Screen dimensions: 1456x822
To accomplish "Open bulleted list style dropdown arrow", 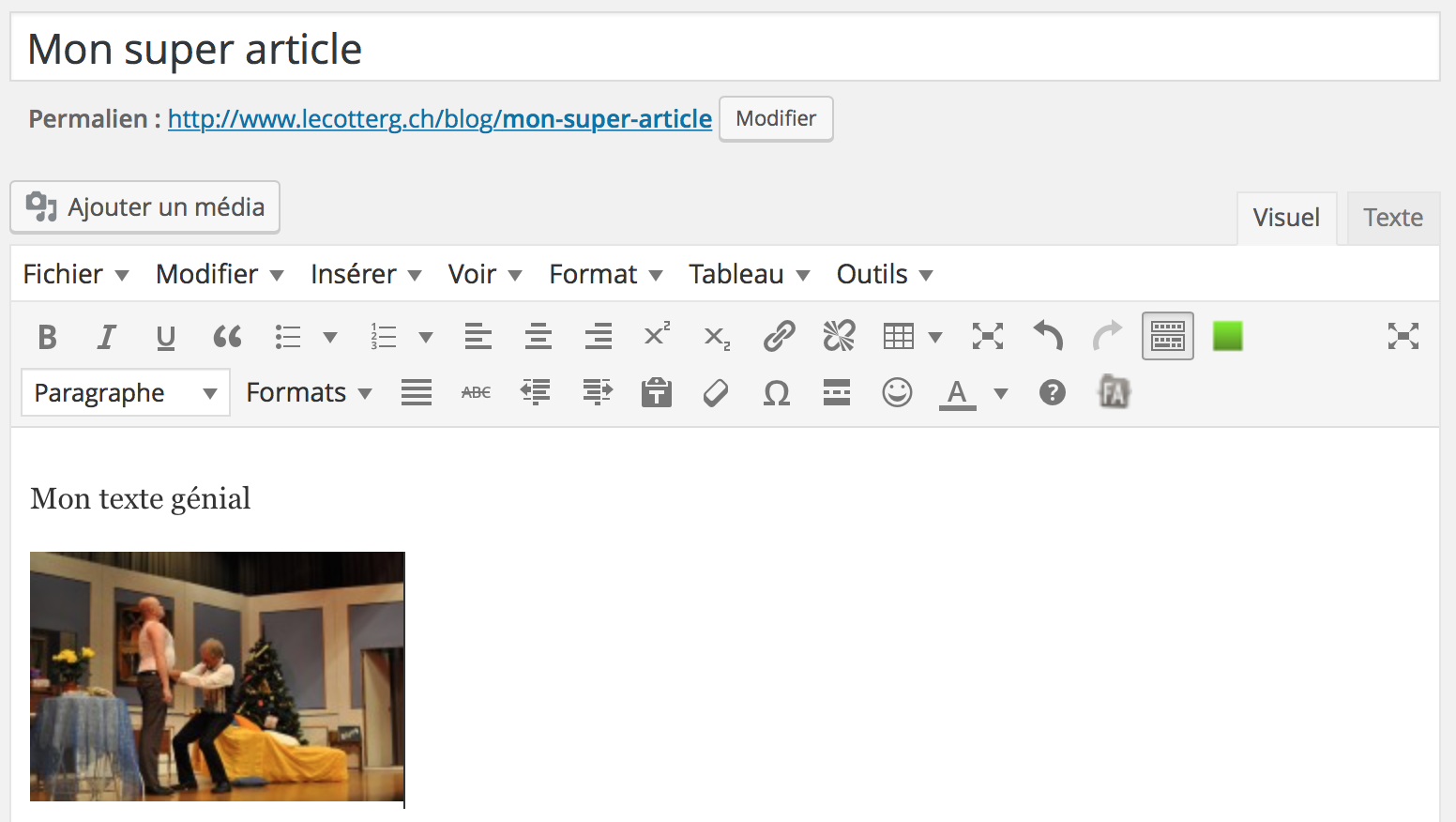I will pyautogui.click(x=330, y=337).
